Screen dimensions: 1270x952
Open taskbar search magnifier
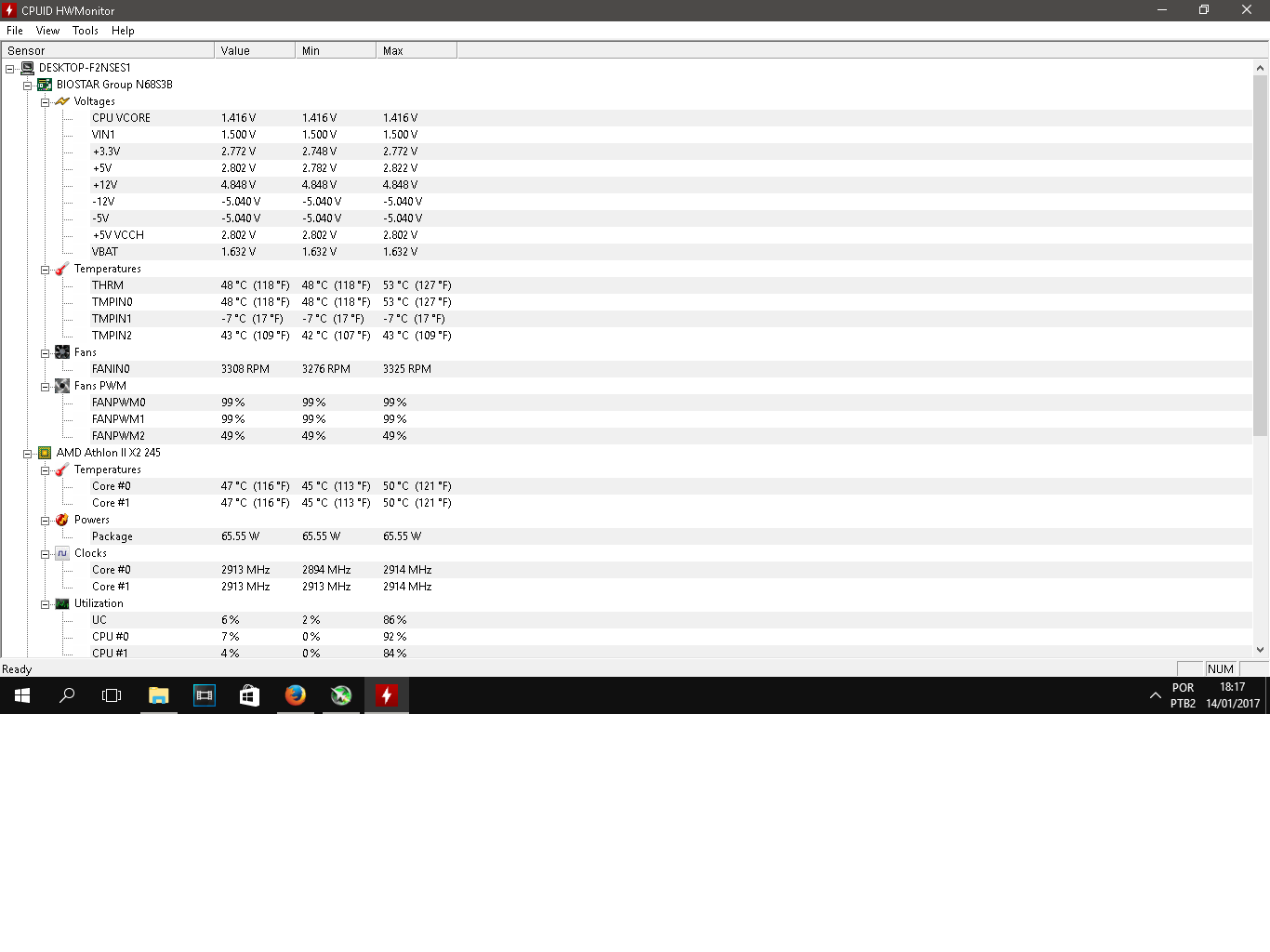click(x=67, y=695)
